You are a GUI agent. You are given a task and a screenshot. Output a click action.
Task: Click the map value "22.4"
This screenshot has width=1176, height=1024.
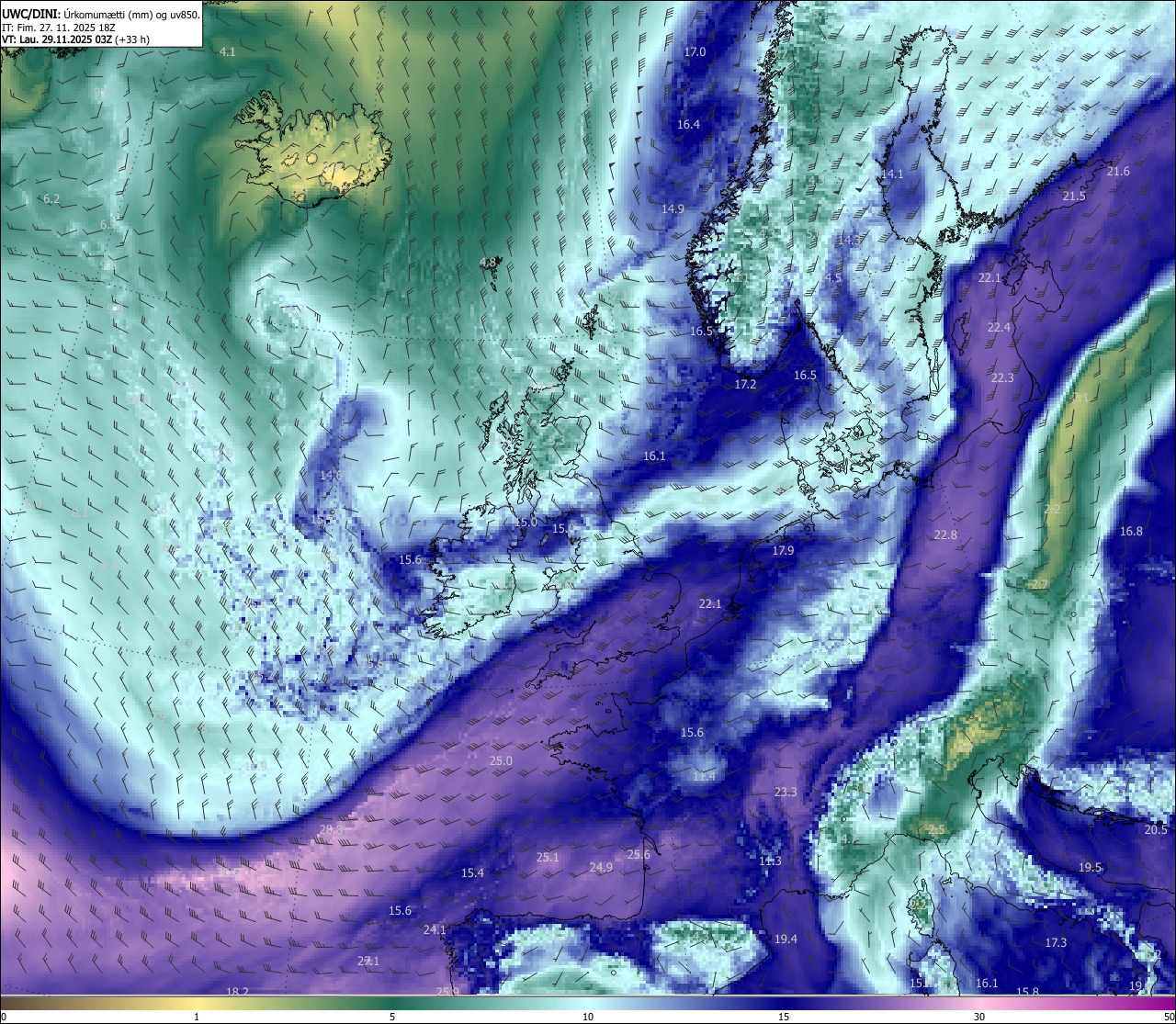click(x=999, y=328)
